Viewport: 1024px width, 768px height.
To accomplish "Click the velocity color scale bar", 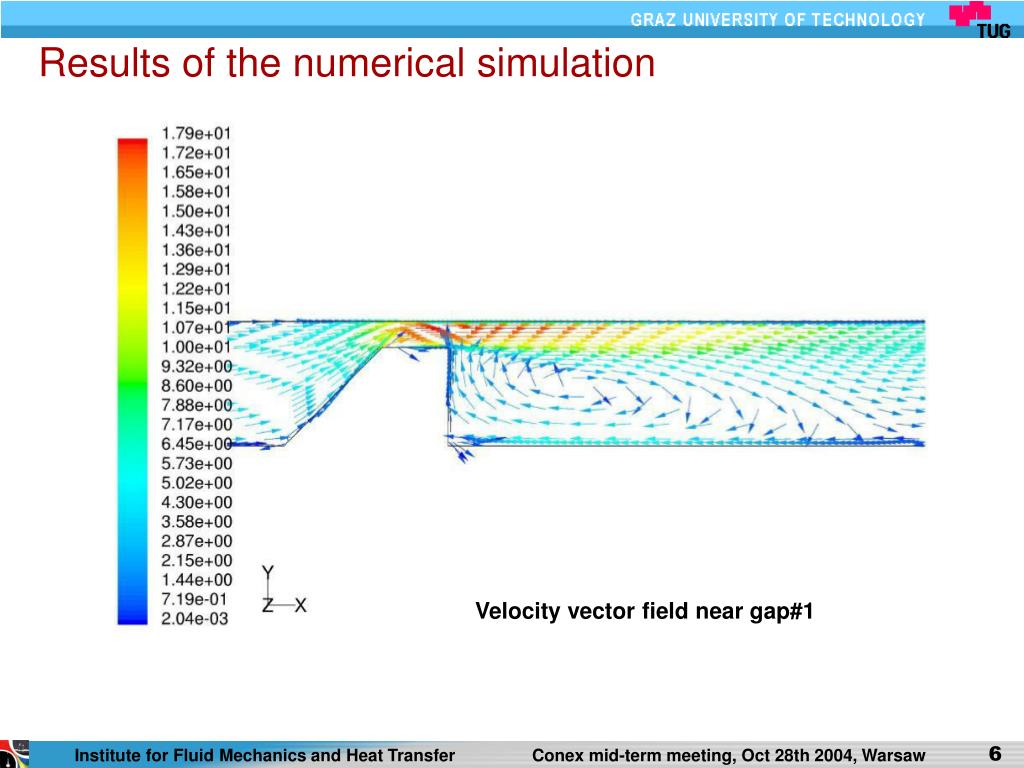I will [133, 381].
